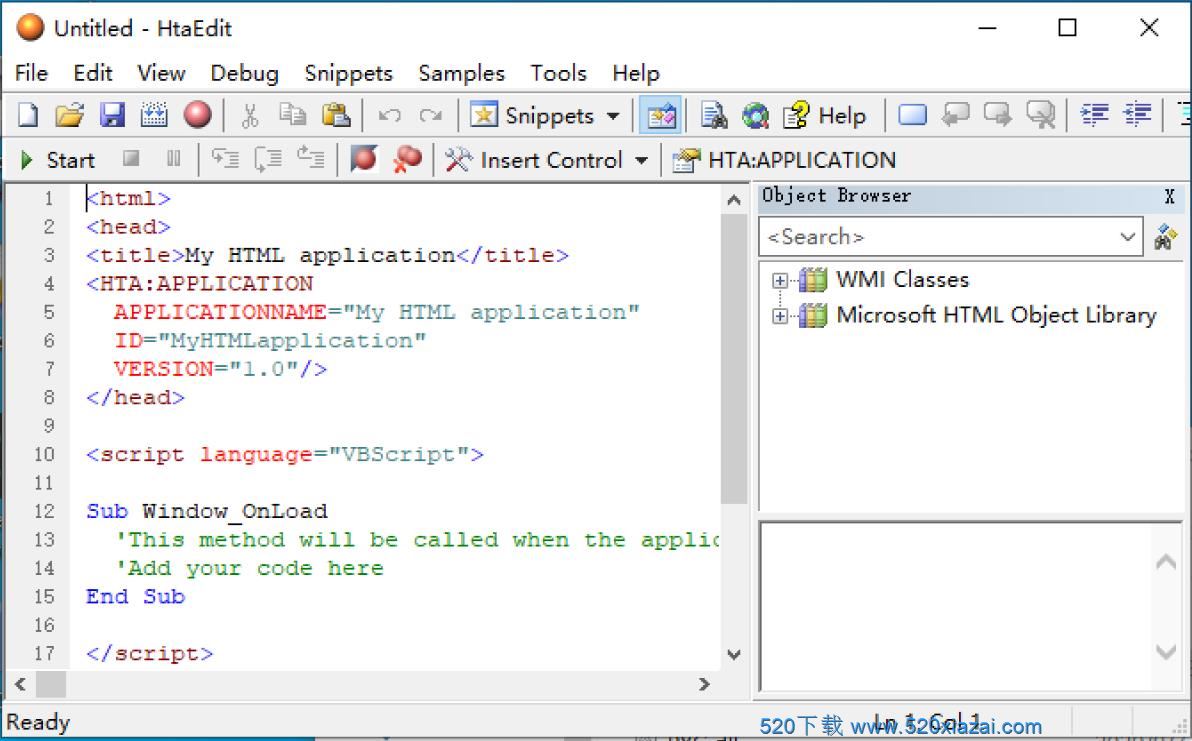This screenshot has height=741, width=1192.
Task: Expand the WMI Classes tree node
Action: (x=779, y=280)
